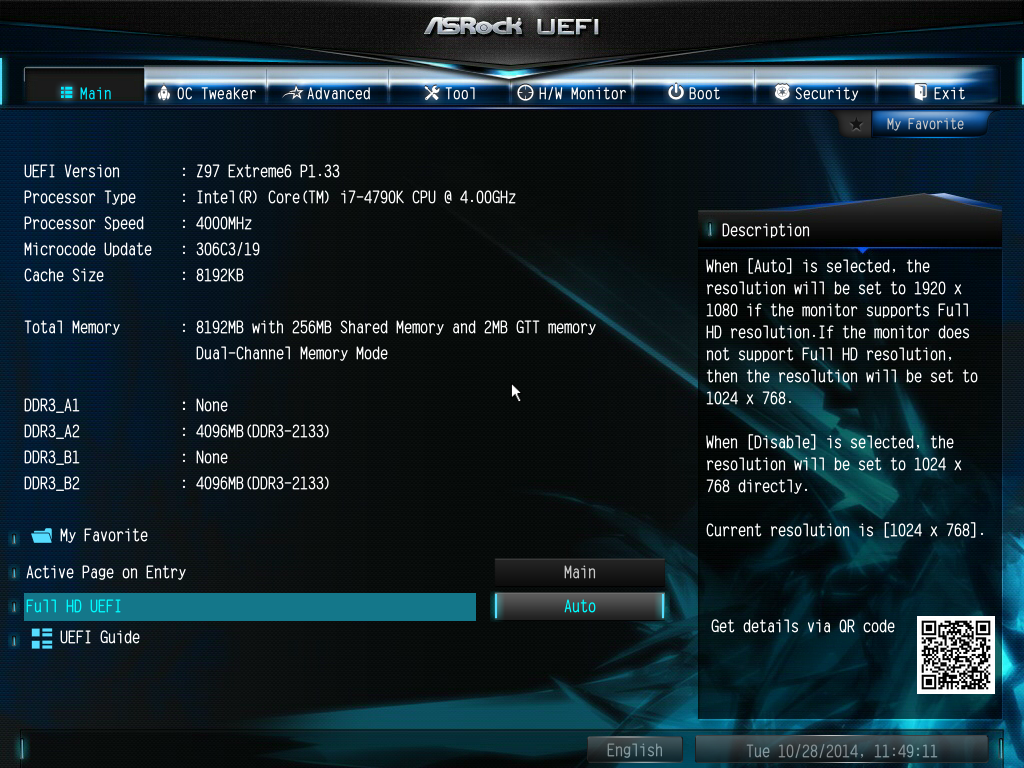Viewport: 1024px width, 768px height.
Task: Click the H/W Monitor gauge icon
Action: [525, 93]
